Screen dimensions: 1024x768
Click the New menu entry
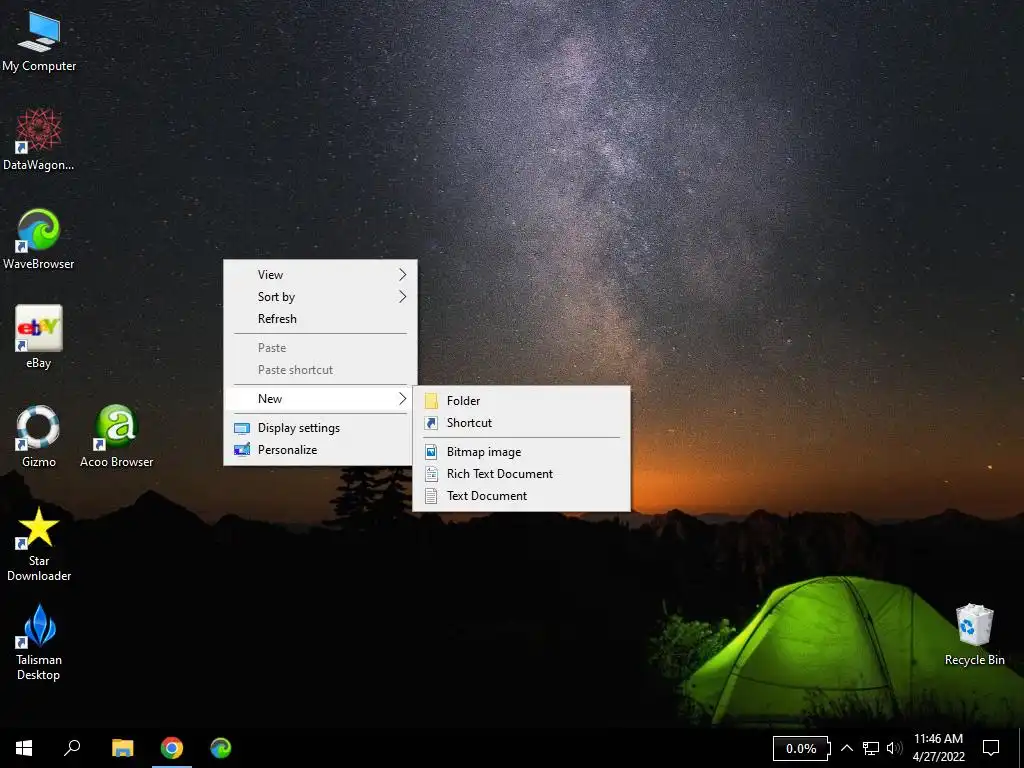[320, 399]
